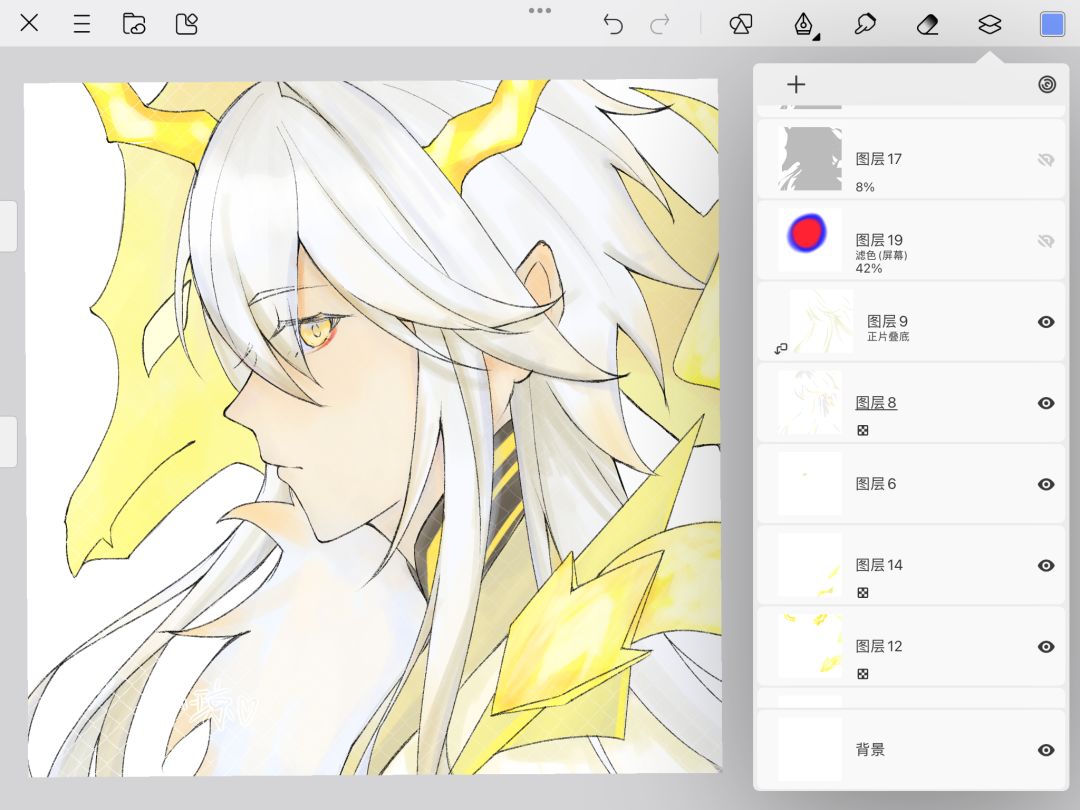Select the eraser tool
The height and width of the screenshot is (810, 1080).
click(x=928, y=25)
